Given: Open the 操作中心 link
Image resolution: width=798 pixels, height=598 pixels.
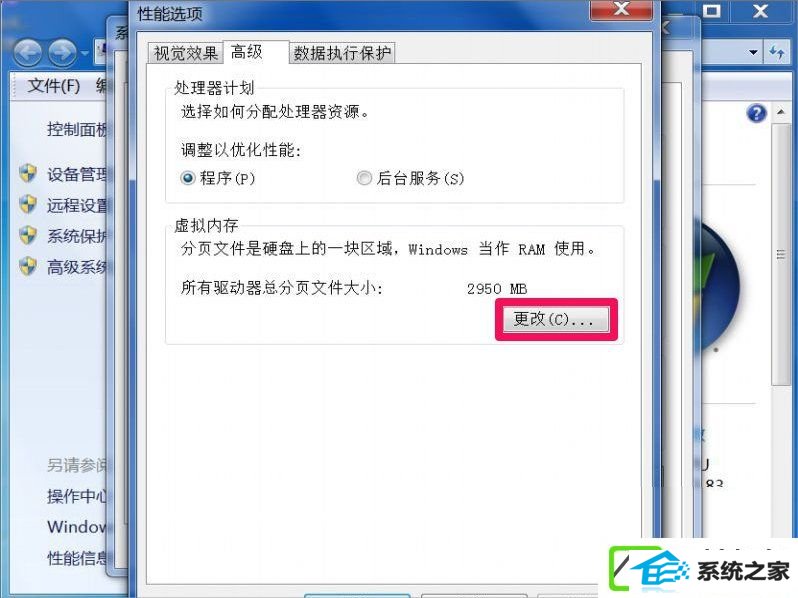Looking at the screenshot, I should click(77, 496).
